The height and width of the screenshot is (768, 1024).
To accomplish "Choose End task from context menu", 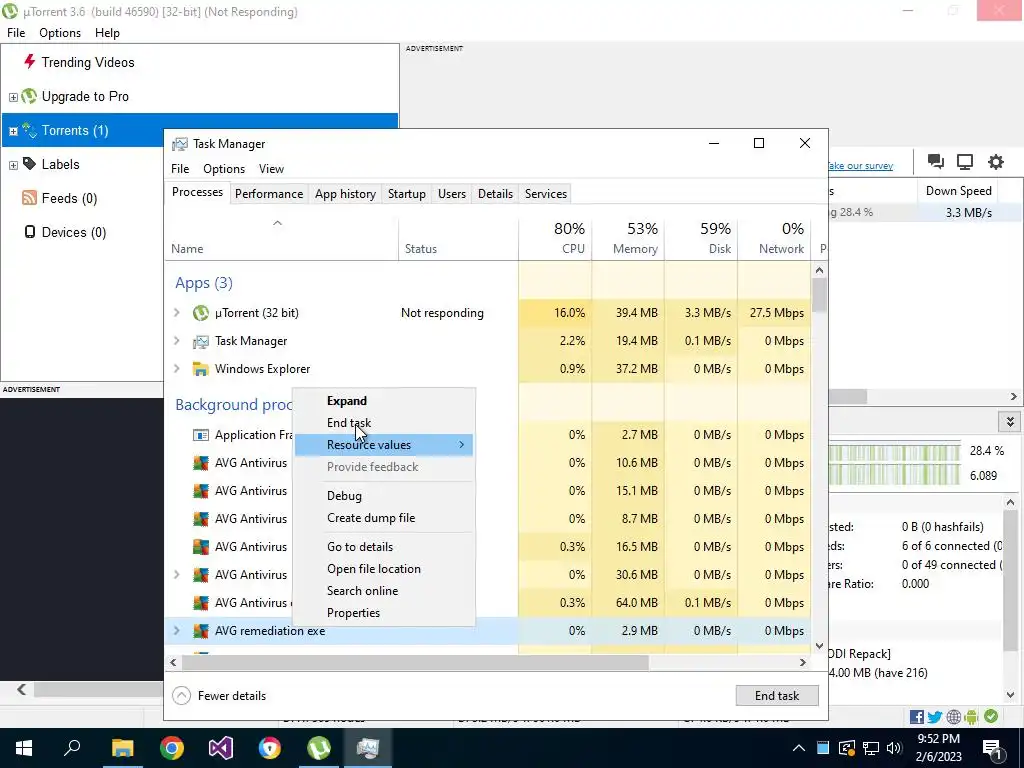I will (x=384, y=423).
